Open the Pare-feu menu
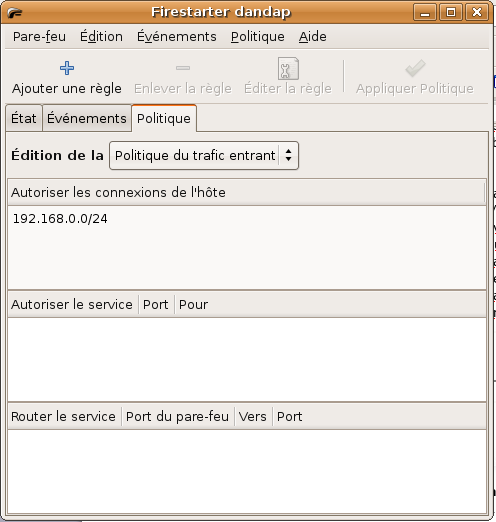Screen dimensions: 496x522 [39, 37]
